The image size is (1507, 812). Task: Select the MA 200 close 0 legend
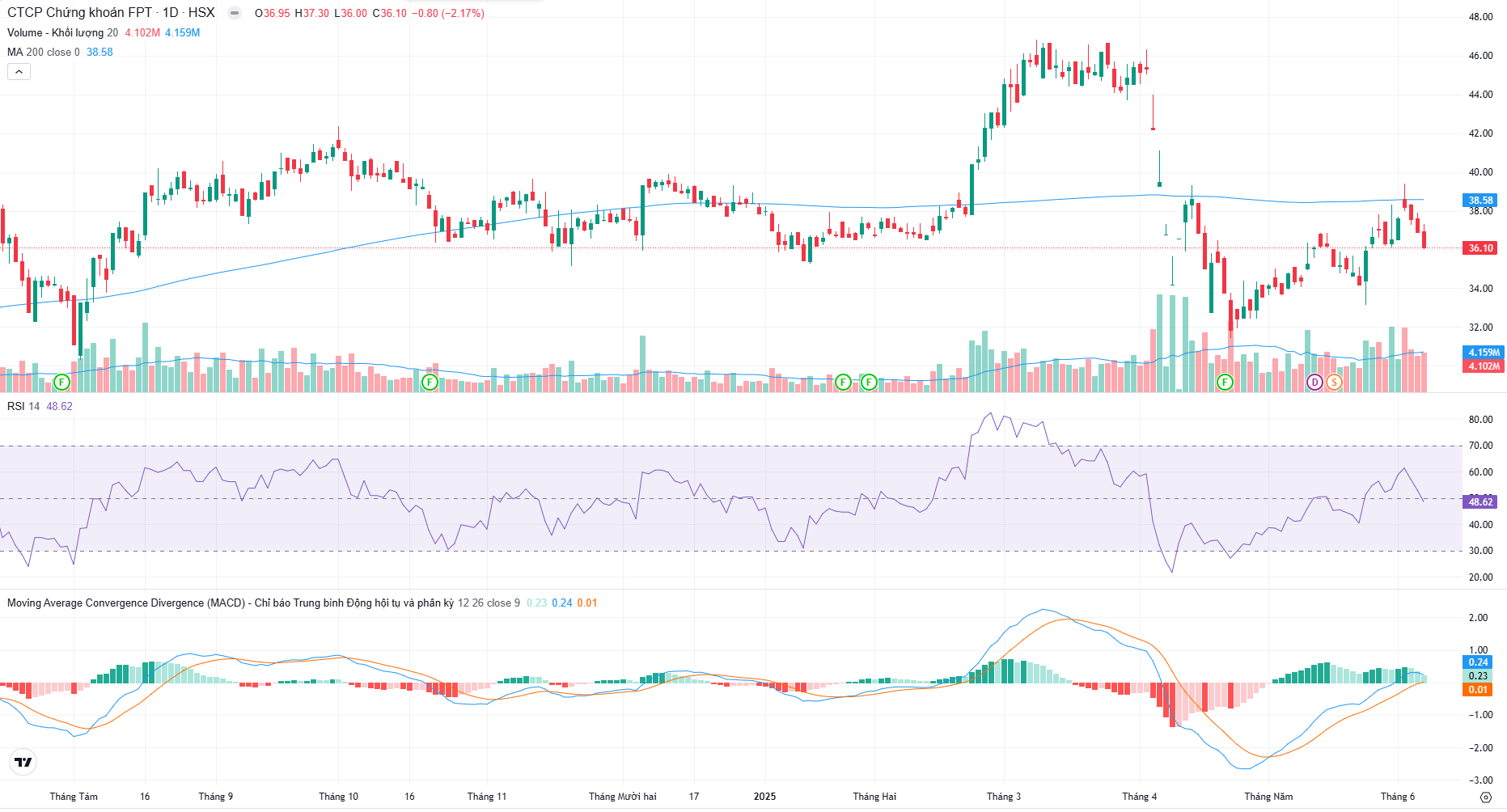coord(44,52)
